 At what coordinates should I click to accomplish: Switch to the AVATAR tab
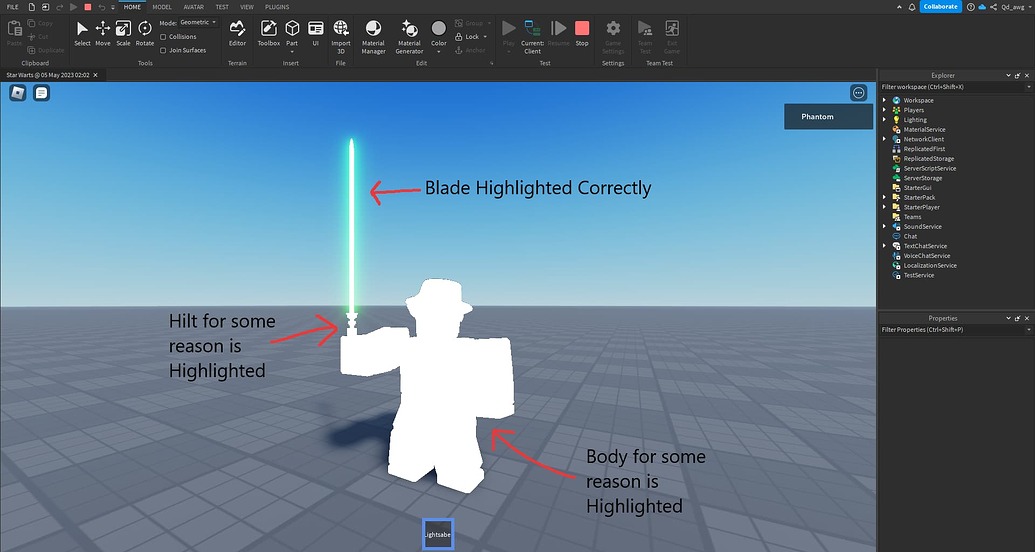(193, 7)
